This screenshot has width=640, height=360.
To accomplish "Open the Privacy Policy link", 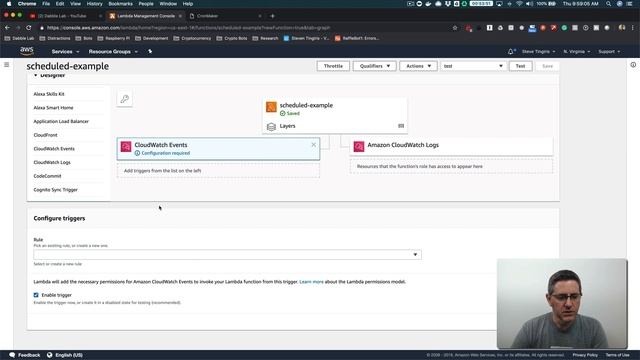I will click(585, 355).
